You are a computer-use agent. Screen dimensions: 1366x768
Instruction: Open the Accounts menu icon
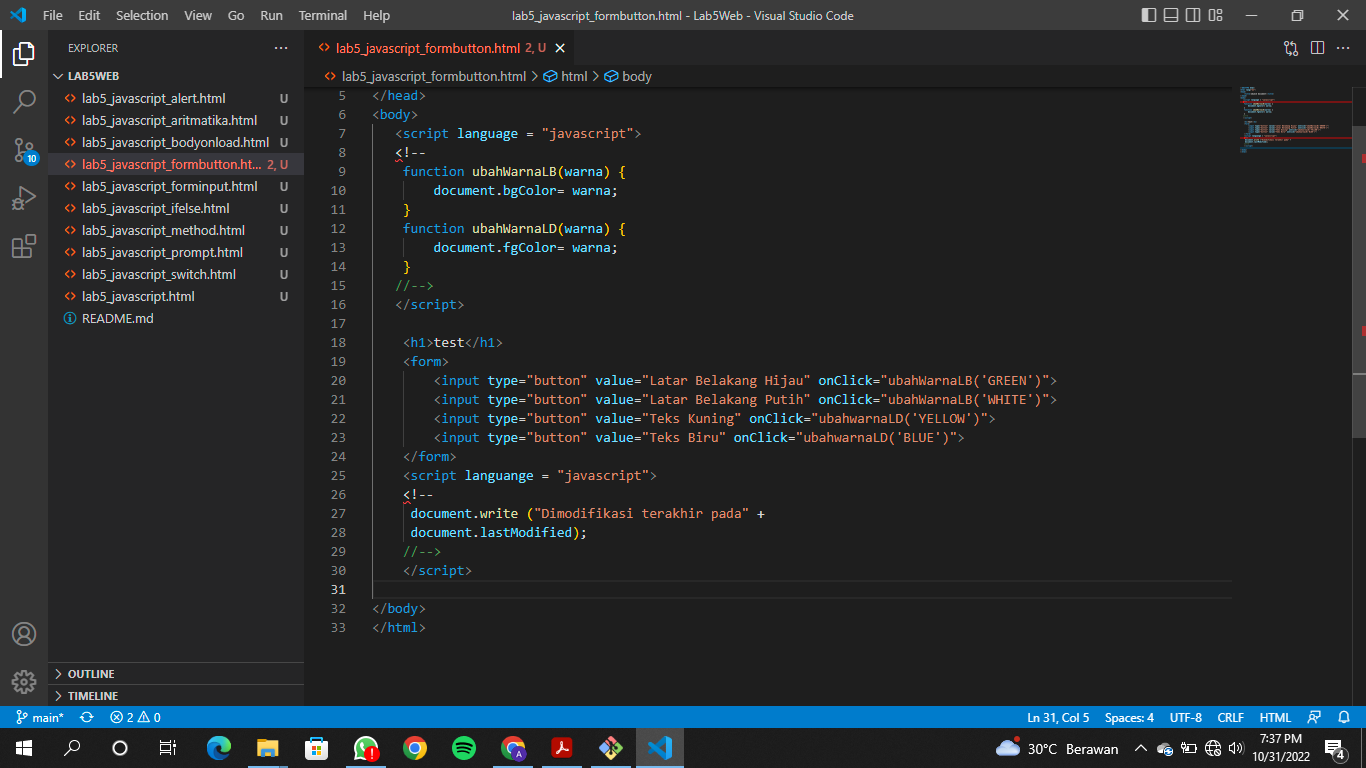coord(24,634)
